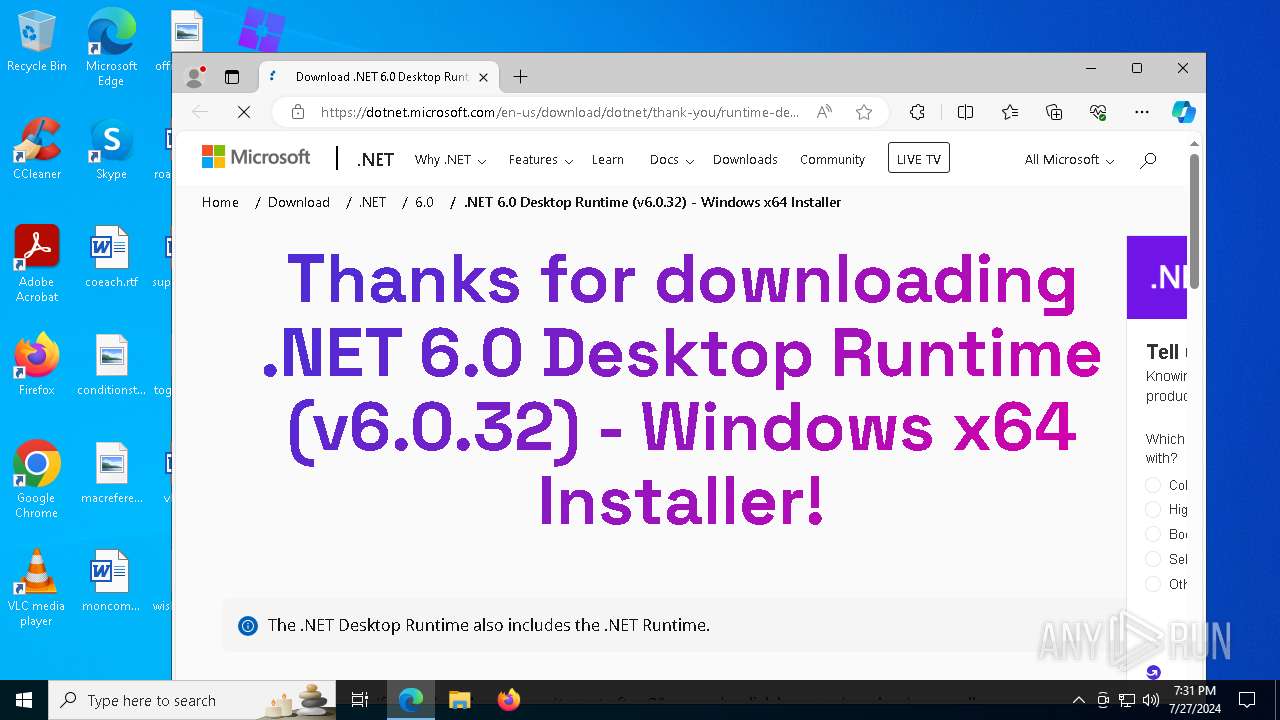Stop loading the page in Edge
The image size is (1280, 720).
click(x=243, y=112)
